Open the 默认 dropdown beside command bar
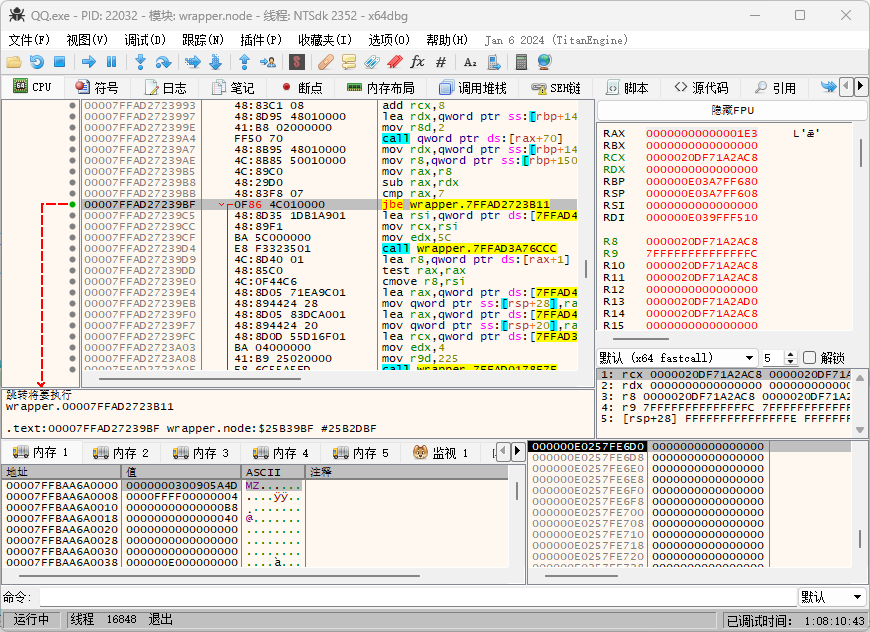The height and width of the screenshot is (632, 870). coord(831,597)
